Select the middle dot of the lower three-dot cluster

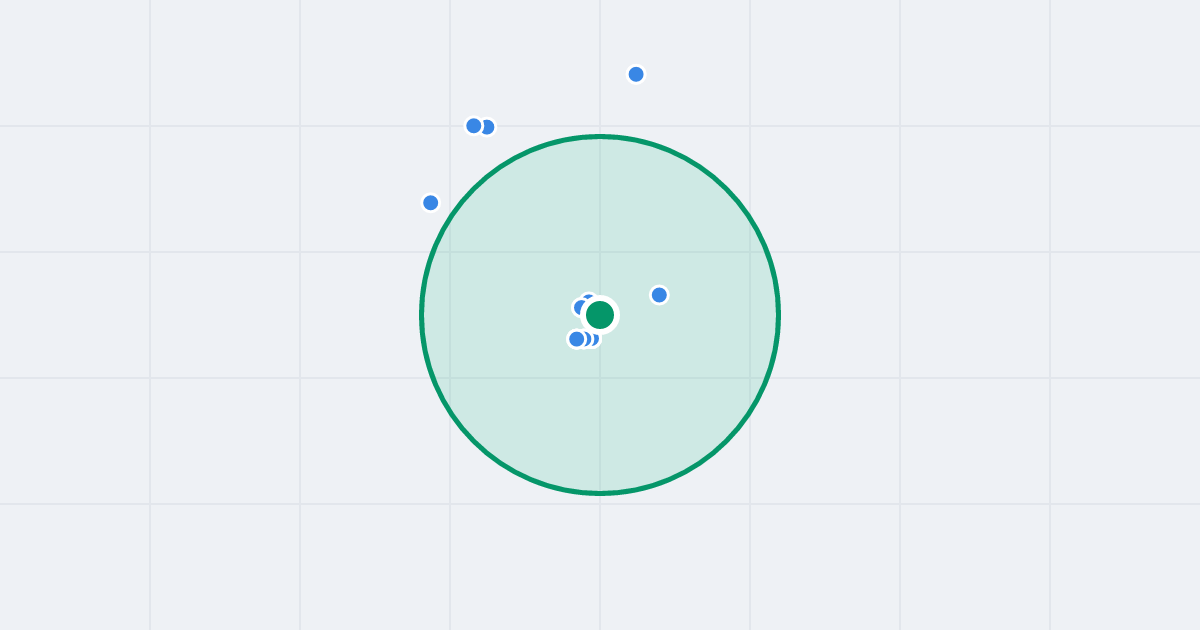point(587,339)
